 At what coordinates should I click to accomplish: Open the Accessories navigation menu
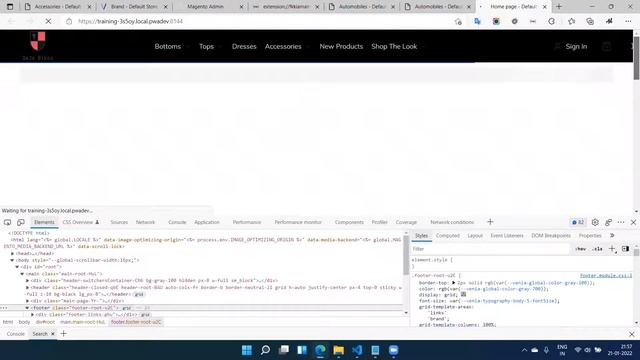[x=283, y=47]
